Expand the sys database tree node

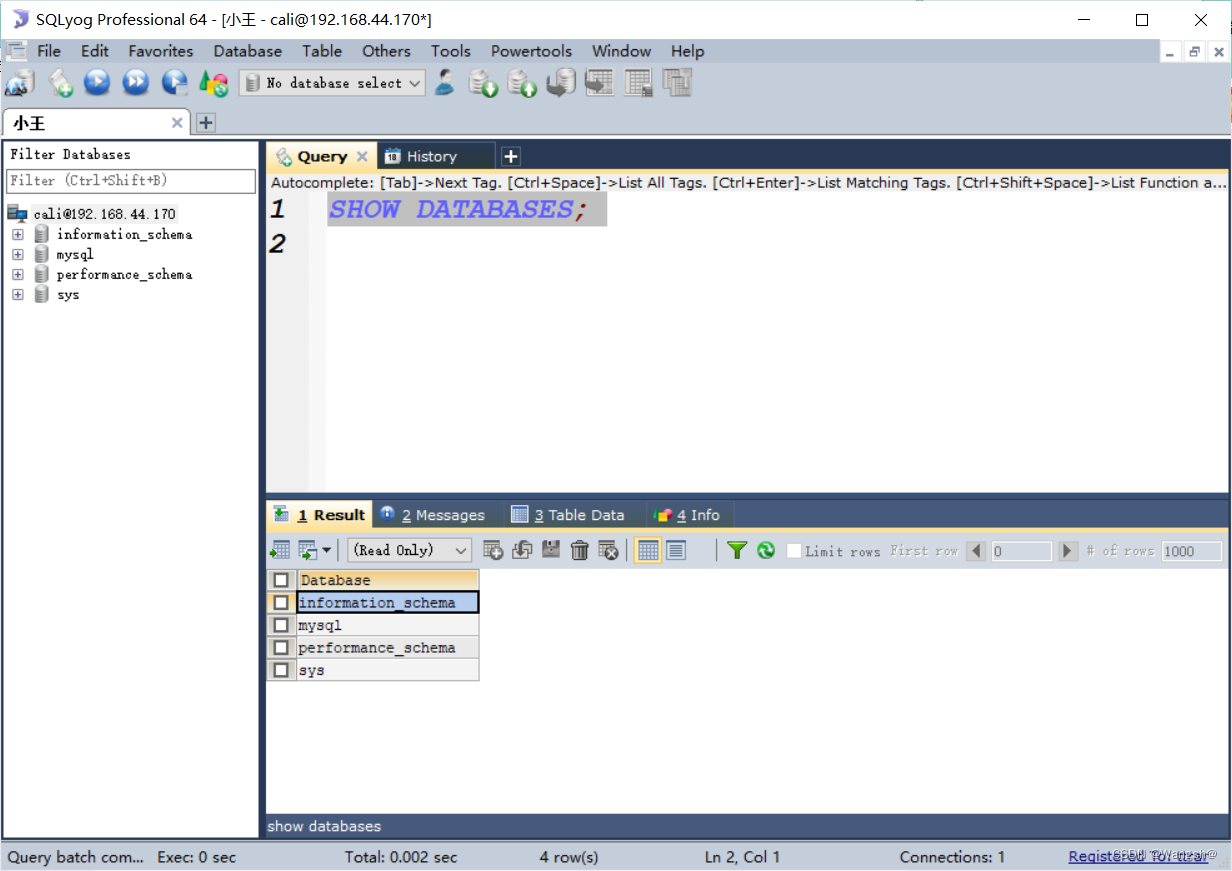[x=17, y=294]
